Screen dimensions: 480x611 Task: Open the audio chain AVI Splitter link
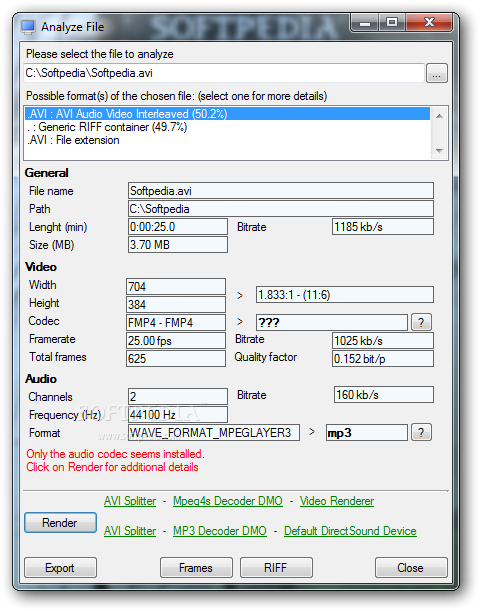[130, 531]
